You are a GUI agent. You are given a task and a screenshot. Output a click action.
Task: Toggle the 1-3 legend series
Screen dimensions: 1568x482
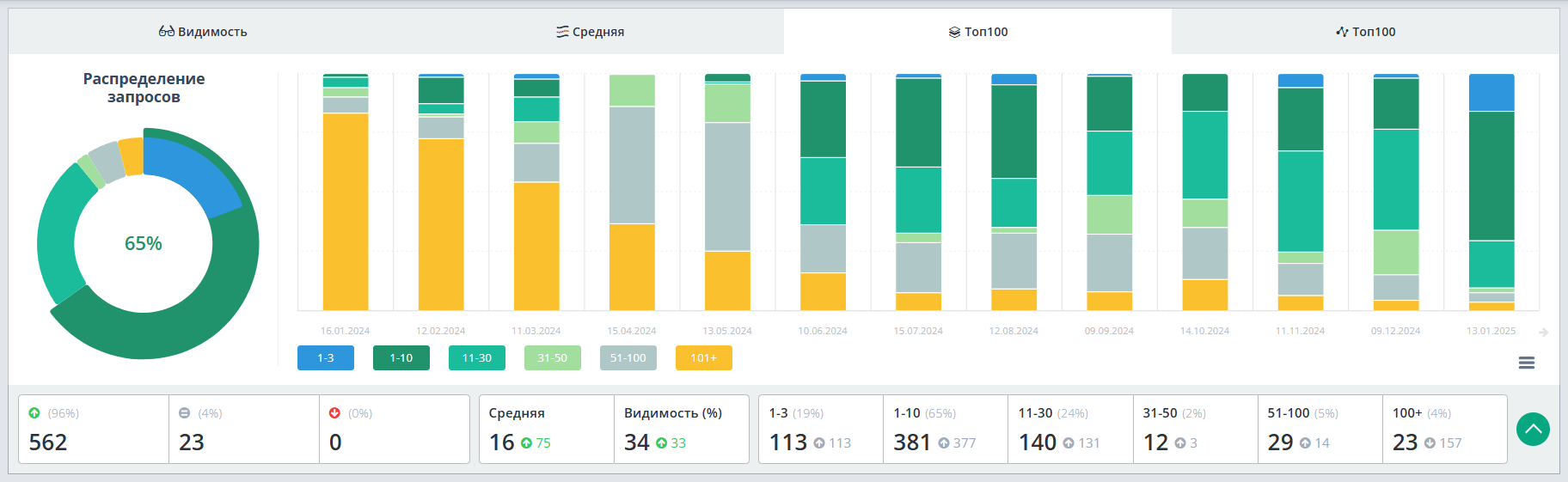pyautogui.click(x=326, y=358)
